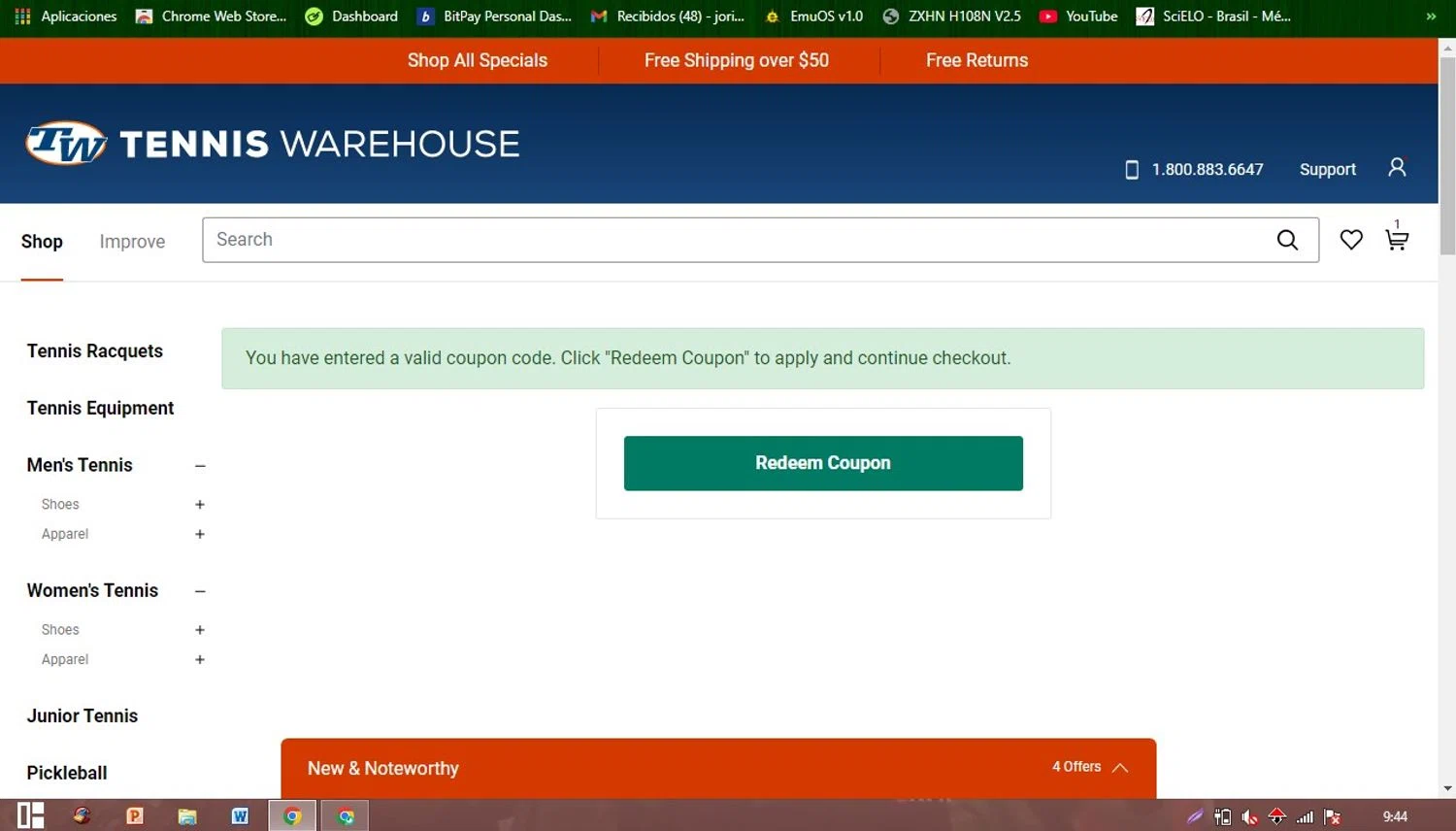Open Shop All Specials link
1456x831 pixels.
[478, 60]
